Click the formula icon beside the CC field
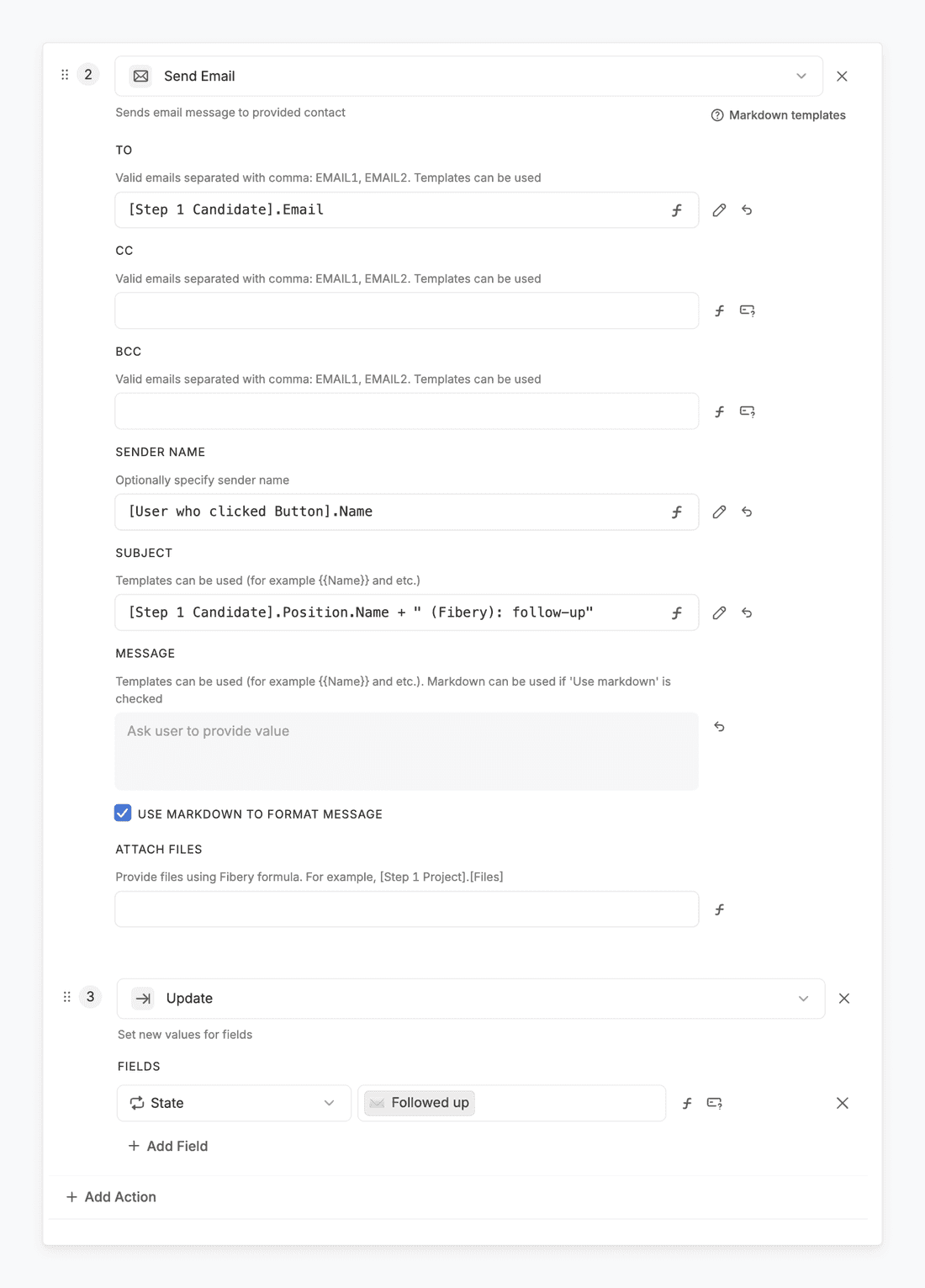Screen dimensions: 925x1288 pyautogui.click(x=719, y=311)
